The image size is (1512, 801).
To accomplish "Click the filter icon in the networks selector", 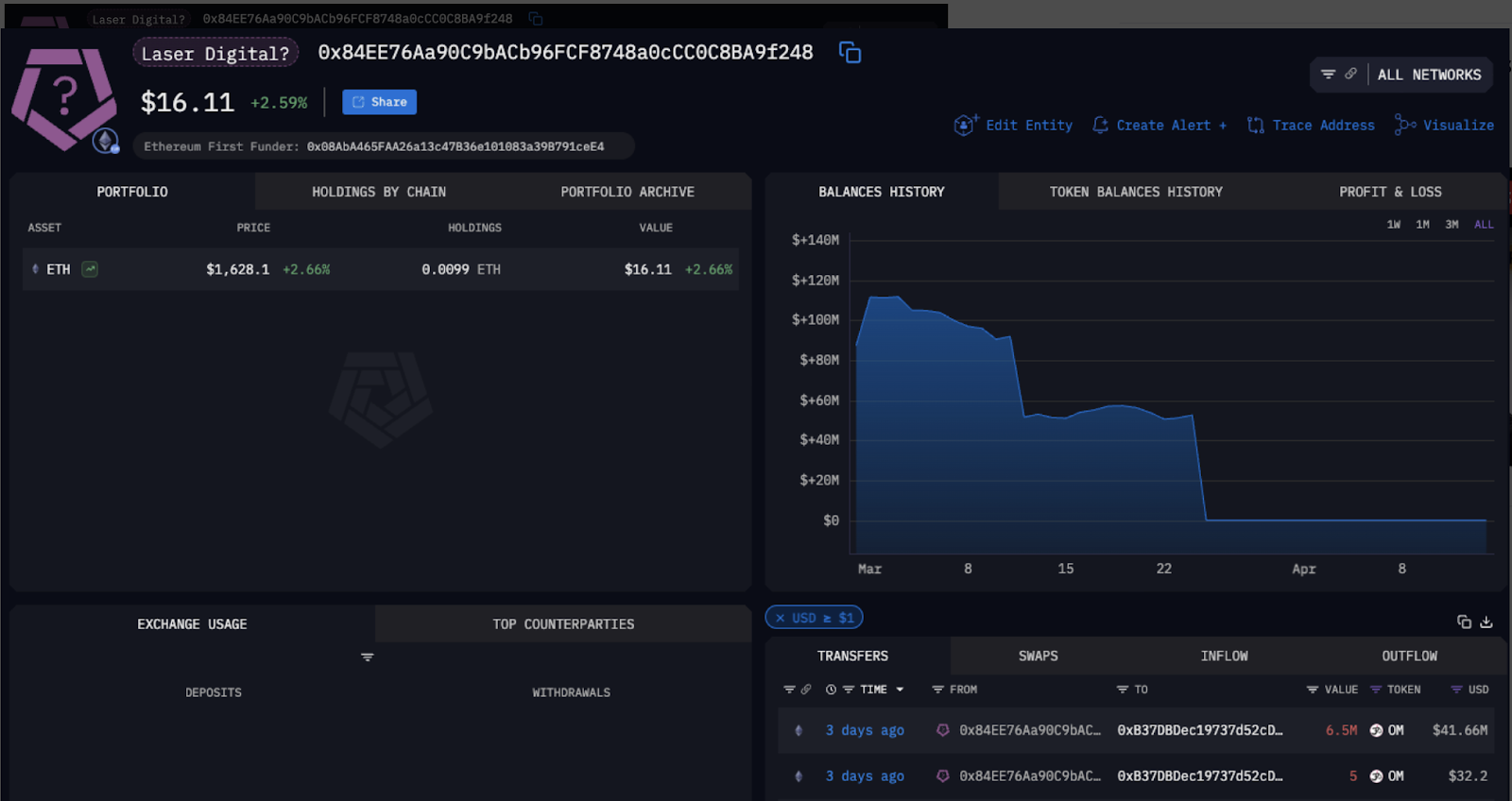I will [1328, 75].
